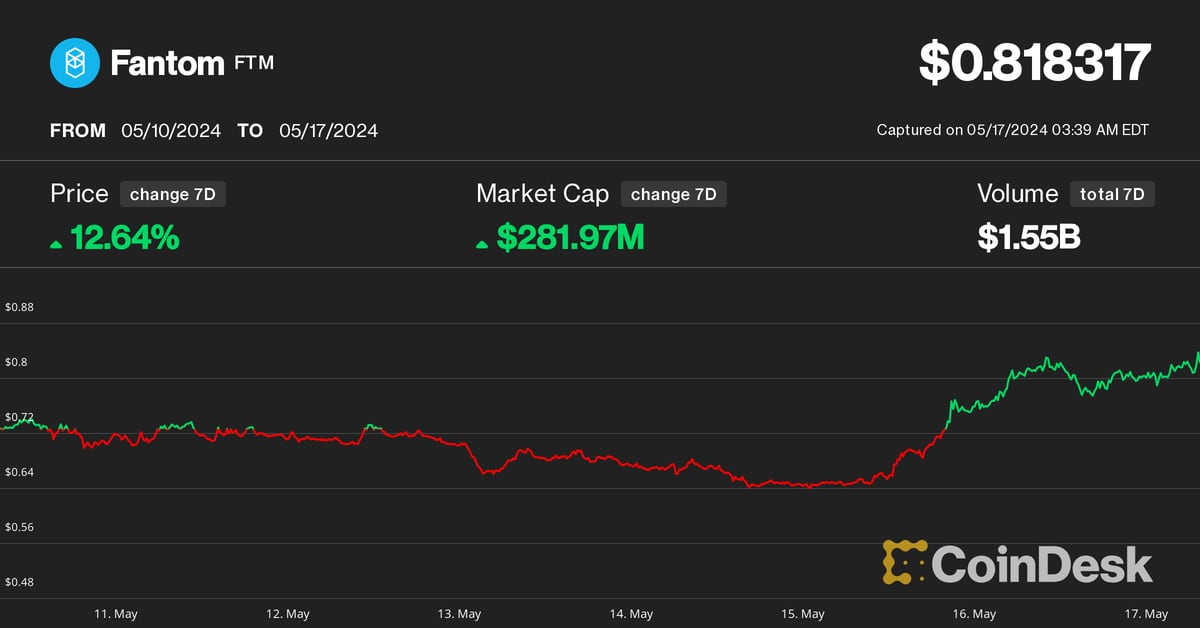Click the 'Captured on' timestamp text
Viewport: 1200px width, 628px height.
pos(1012,130)
